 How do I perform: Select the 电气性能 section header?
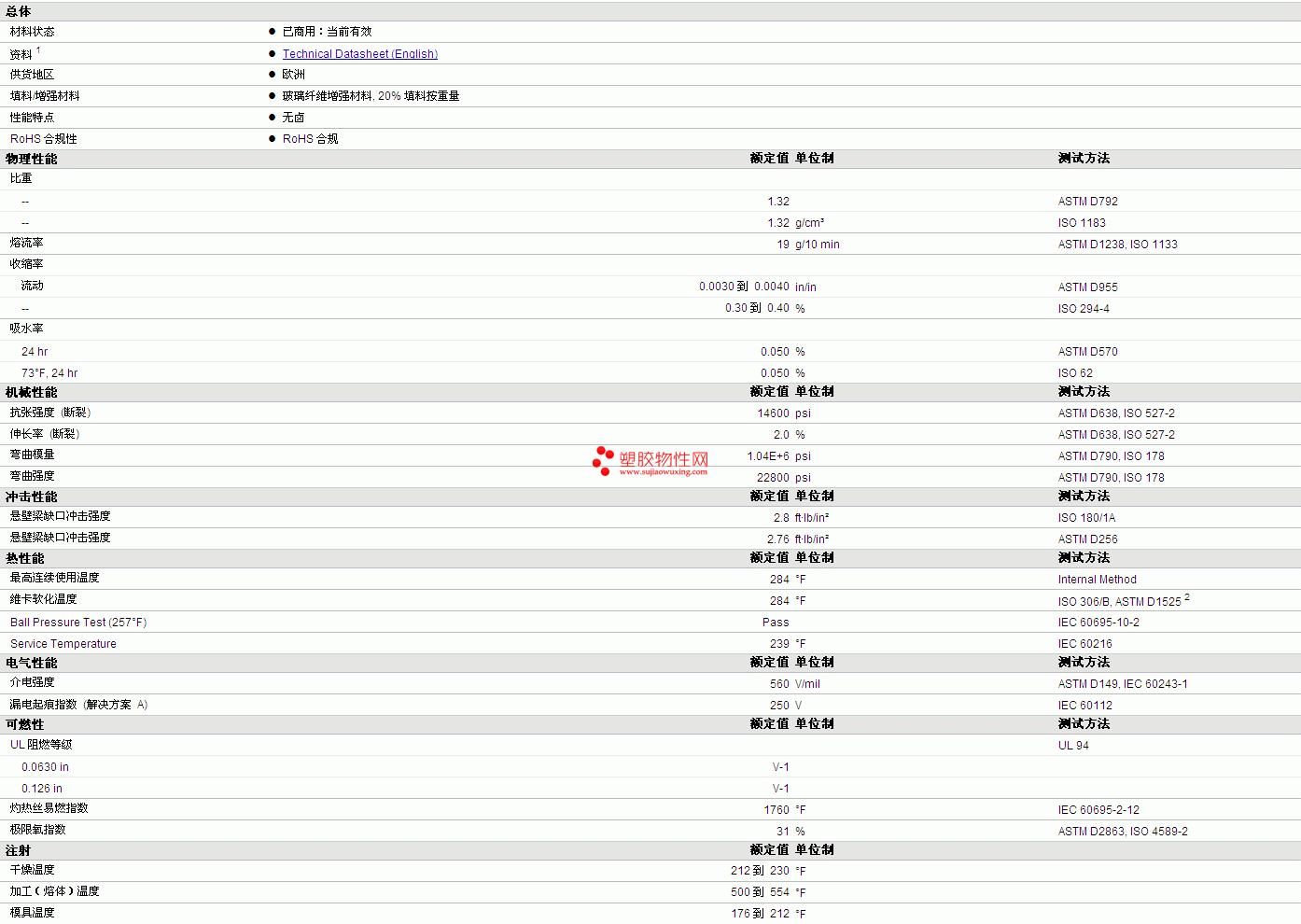(x=32, y=663)
